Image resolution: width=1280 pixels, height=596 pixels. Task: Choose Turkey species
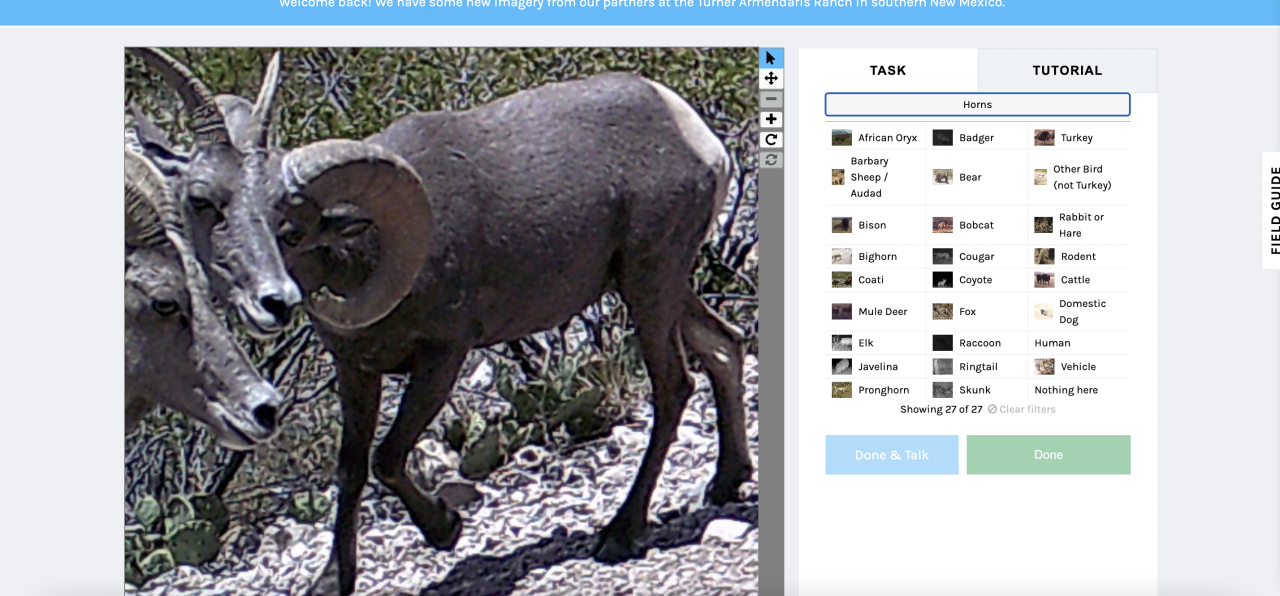(1078, 138)
